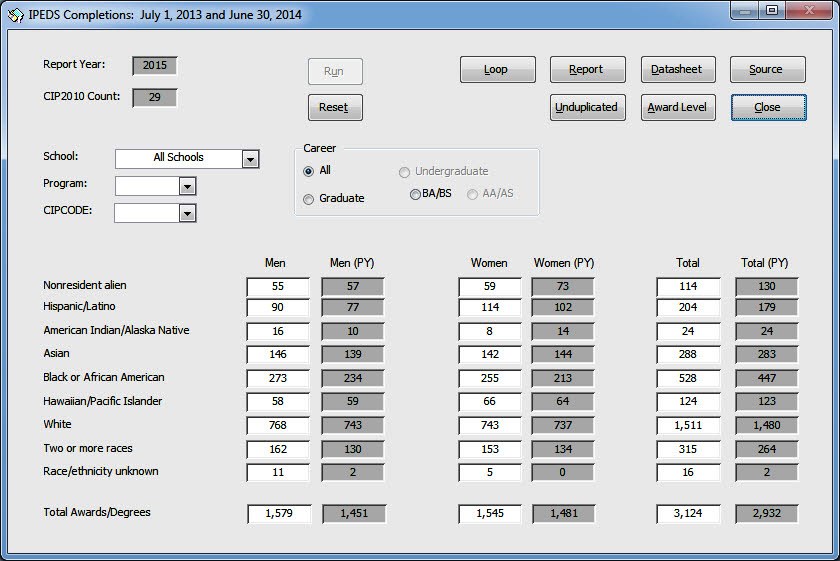Click the Source button
Viewport: 840px width, 561px height.
tap(768, 70)
